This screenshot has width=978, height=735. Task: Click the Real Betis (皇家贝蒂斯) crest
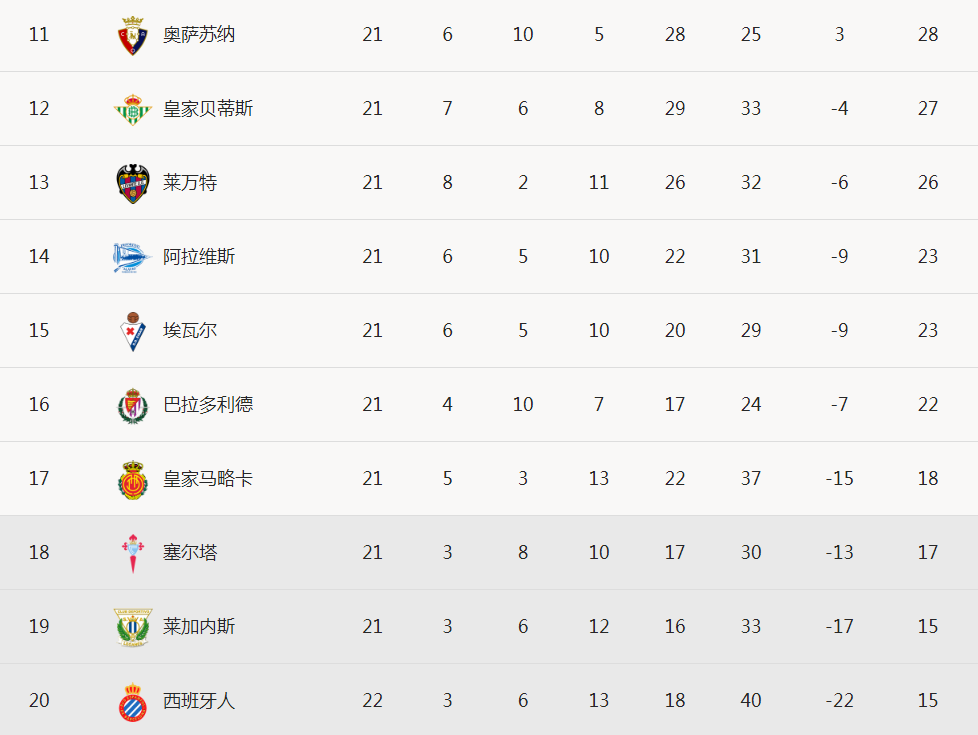coord(133,109)
